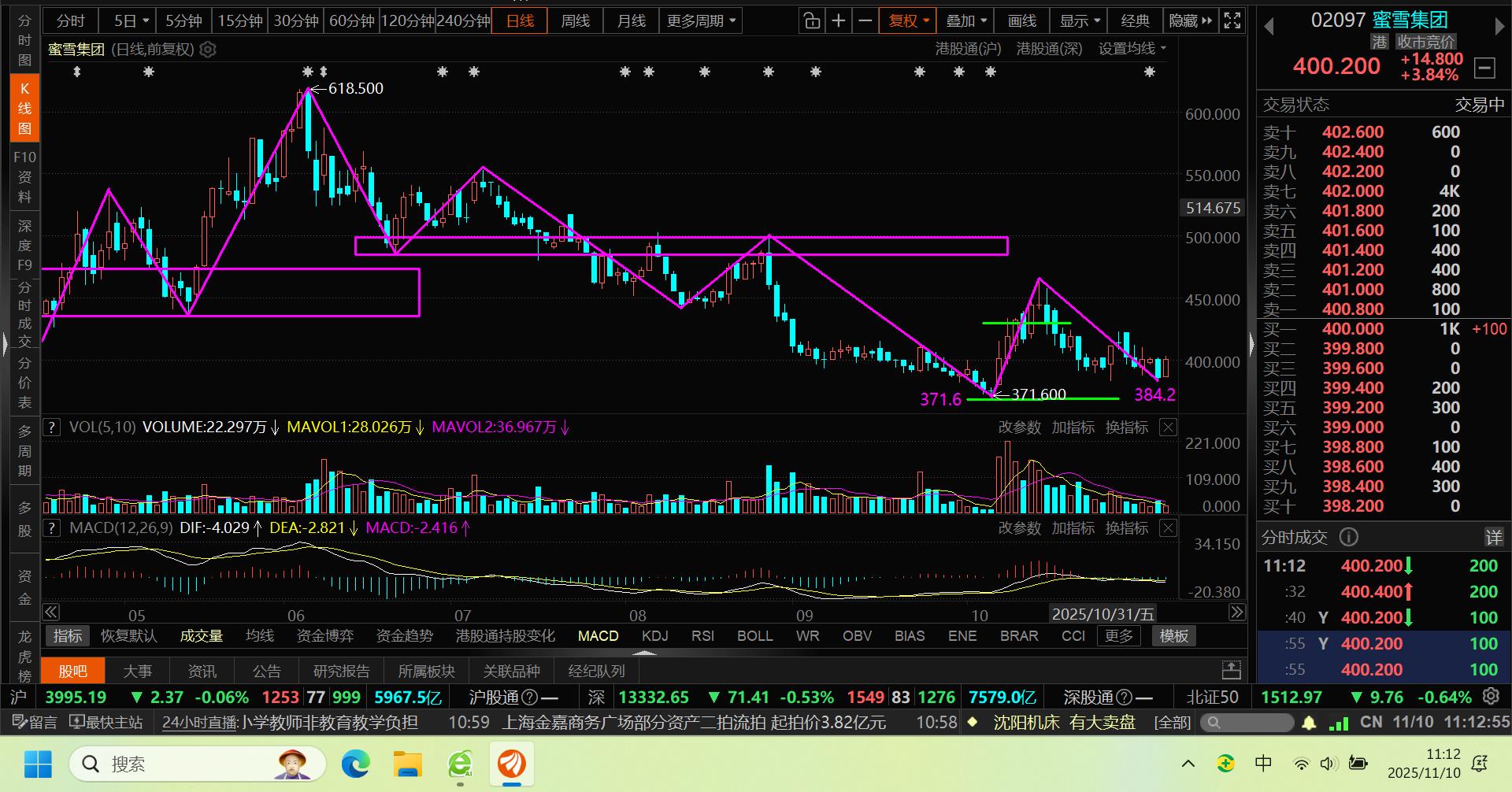
Task: Select KDJ indicator tab
Action: (x=654, y=636)
